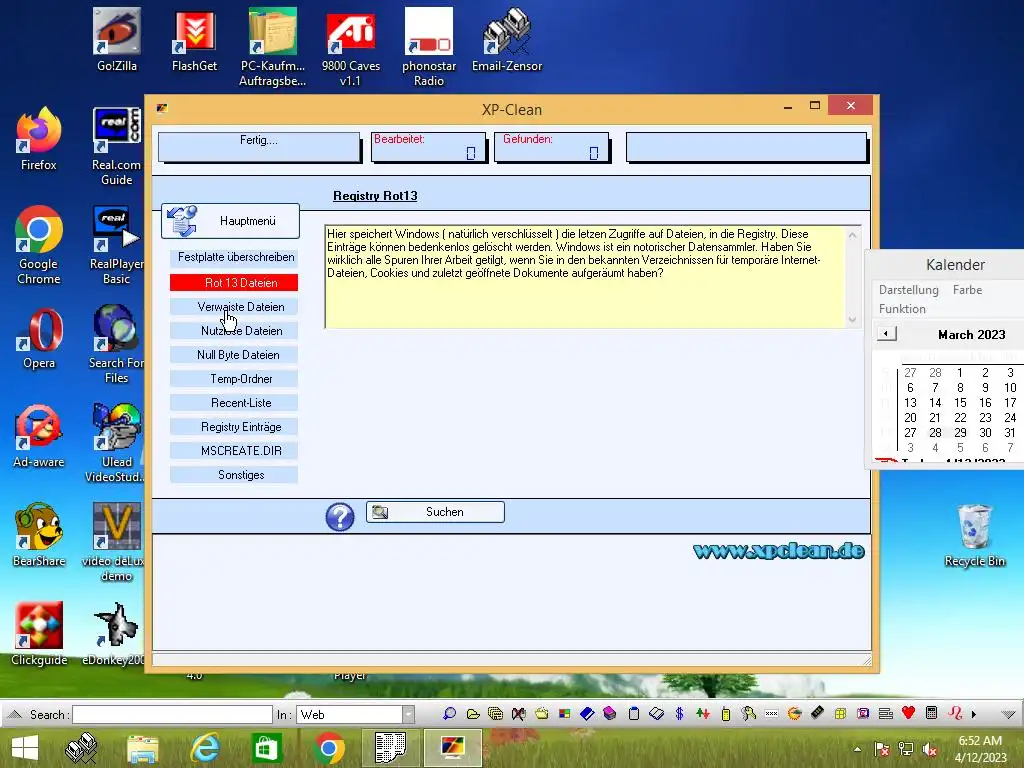Open Firefox desktop shortcut
1024x768 pixels.
[39, 138]
